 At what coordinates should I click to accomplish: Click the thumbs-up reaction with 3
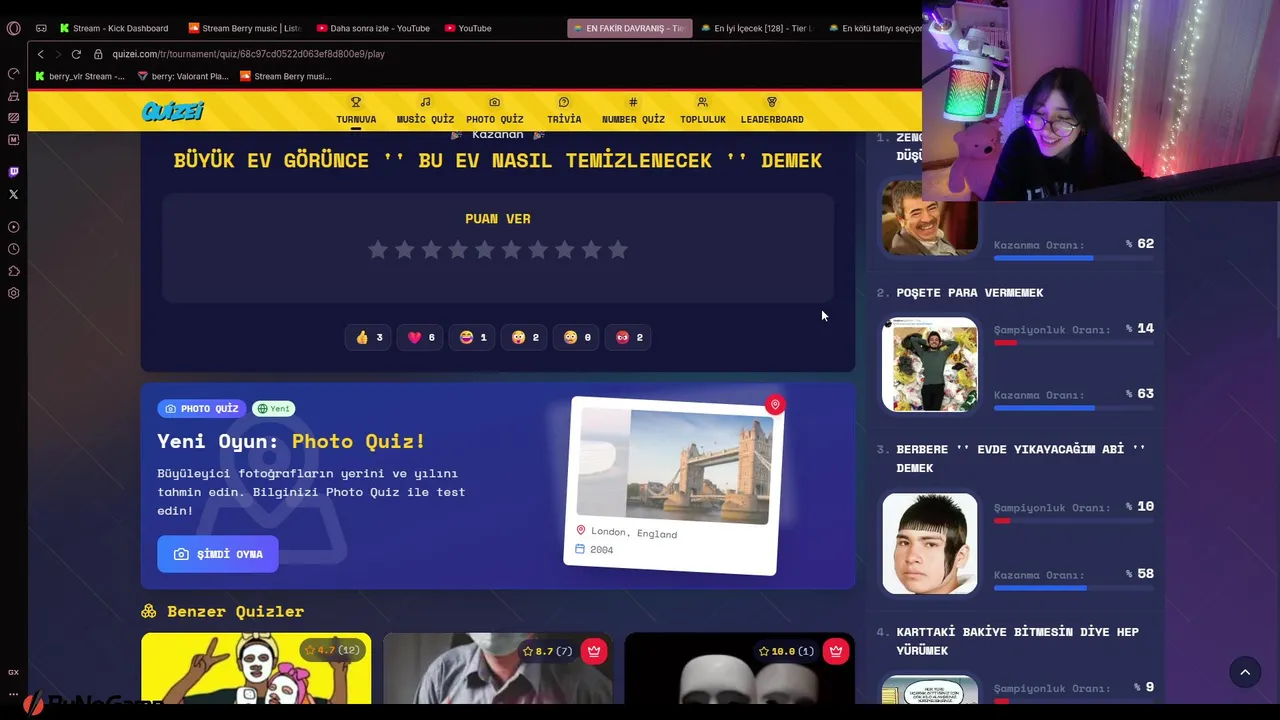368,337
